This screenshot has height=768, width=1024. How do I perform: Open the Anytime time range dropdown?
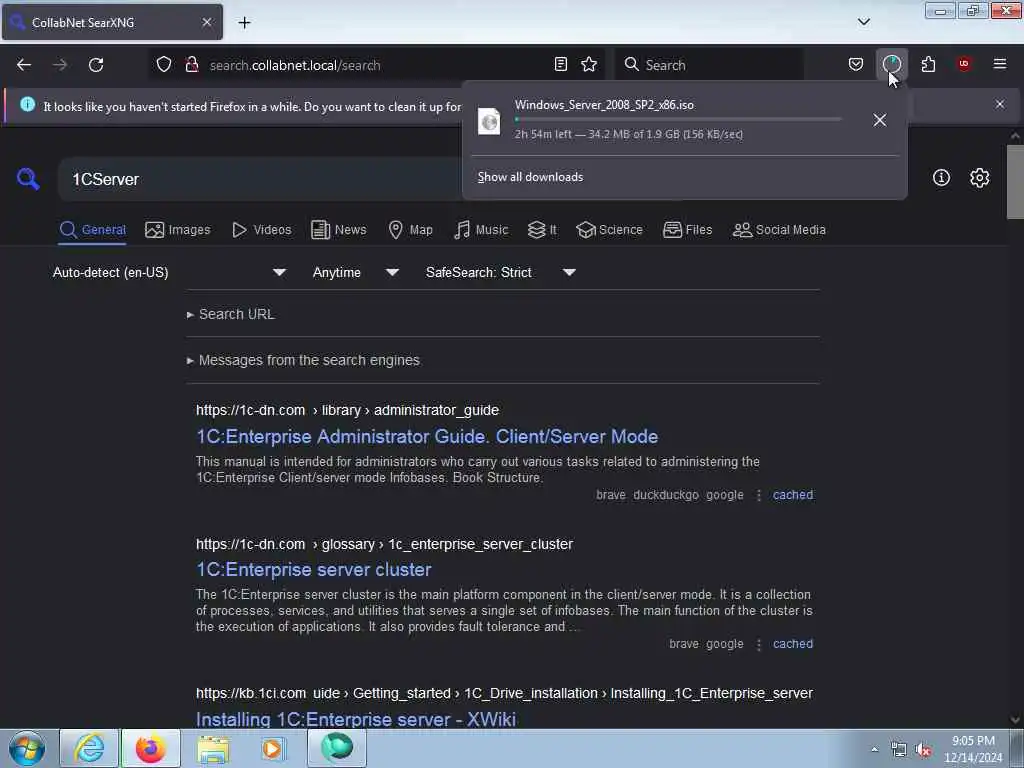355,272
